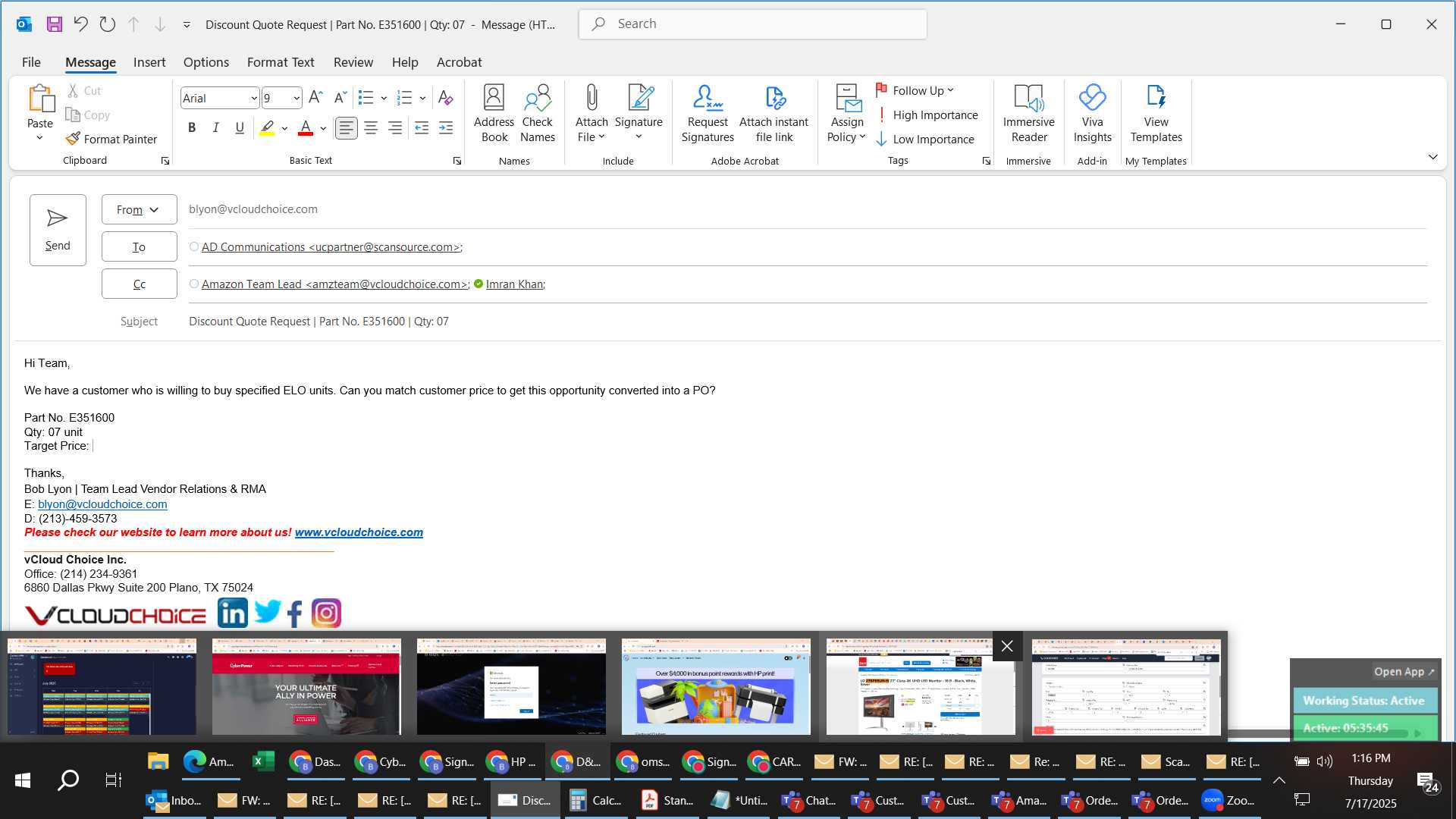
Task: Increase indent of the paragraph
Action: (446, 128)
